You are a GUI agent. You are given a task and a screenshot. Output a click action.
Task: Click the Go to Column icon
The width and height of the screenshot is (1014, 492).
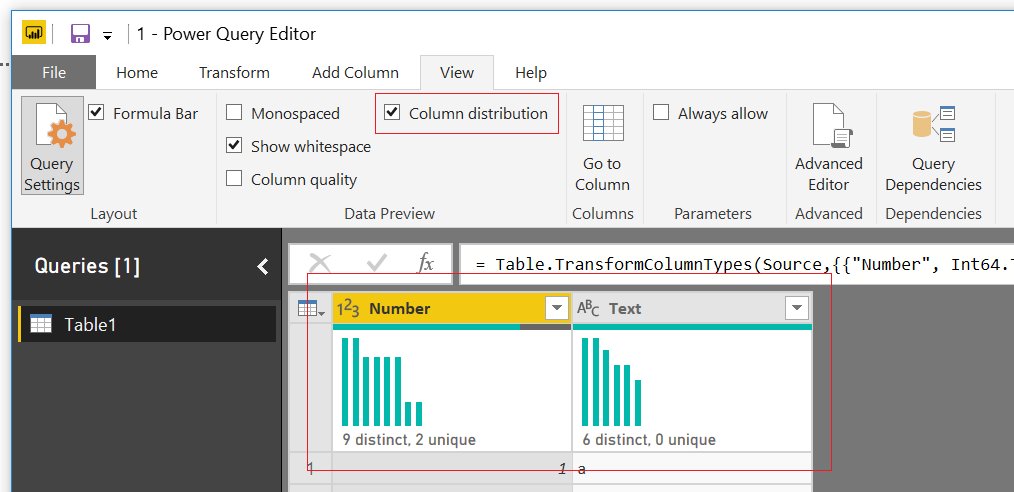603,123
